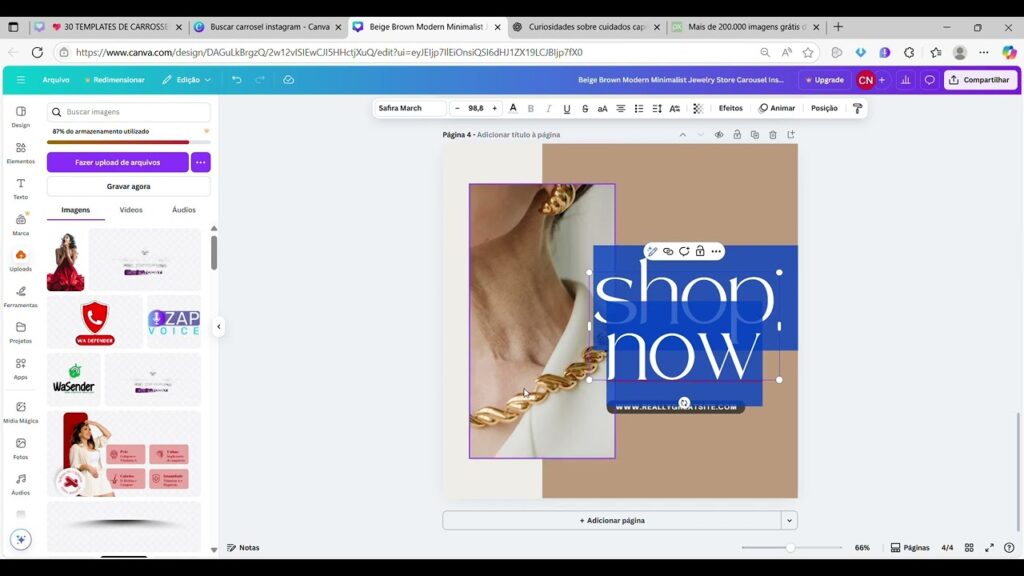Open the comments speech bubble icon
This screenshot has width=1024, height=576.
pos(929,80)
